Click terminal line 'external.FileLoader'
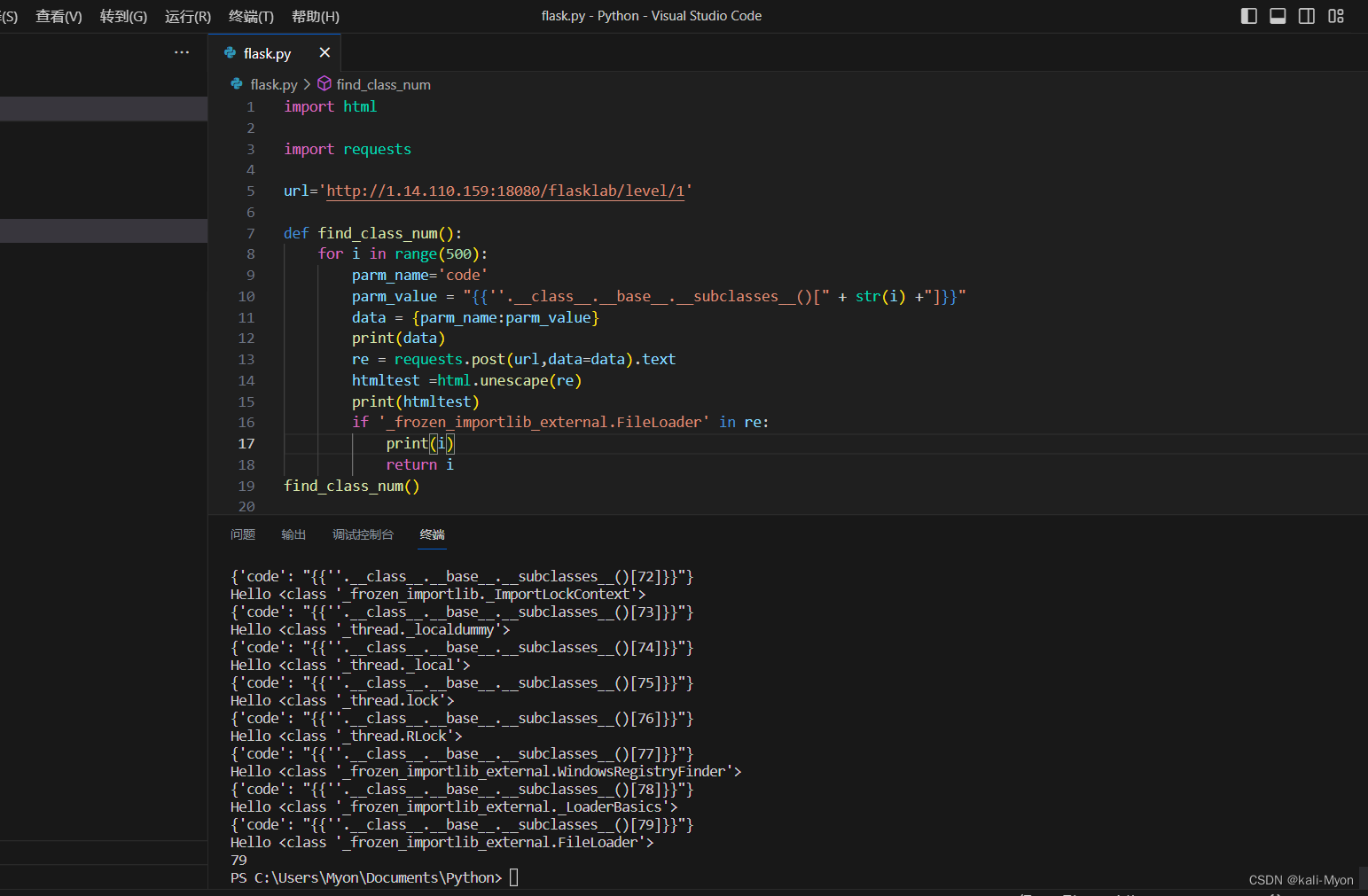Image resolution: width=1368 pixels, height=896 pixels. pos(442,842)
